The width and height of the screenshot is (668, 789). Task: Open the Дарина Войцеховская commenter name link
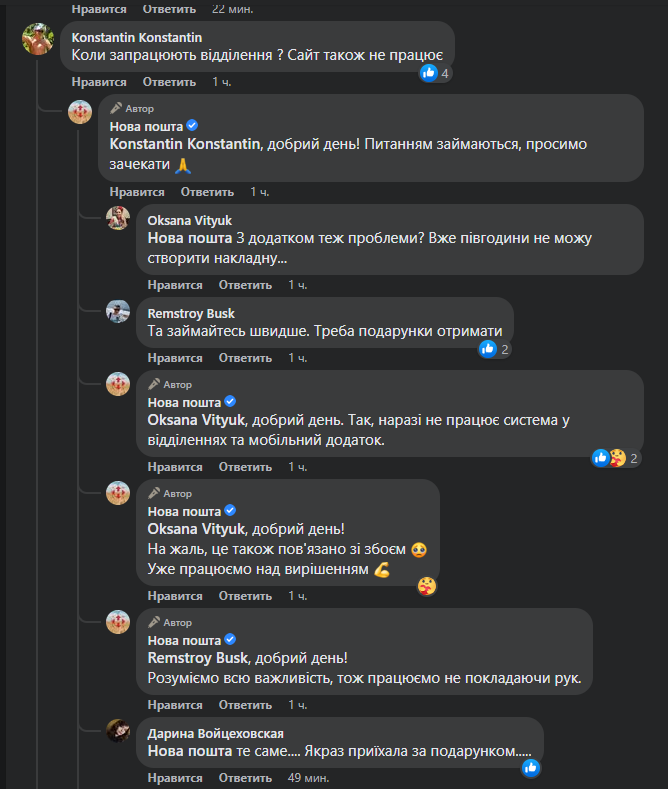tap(216, 733)
